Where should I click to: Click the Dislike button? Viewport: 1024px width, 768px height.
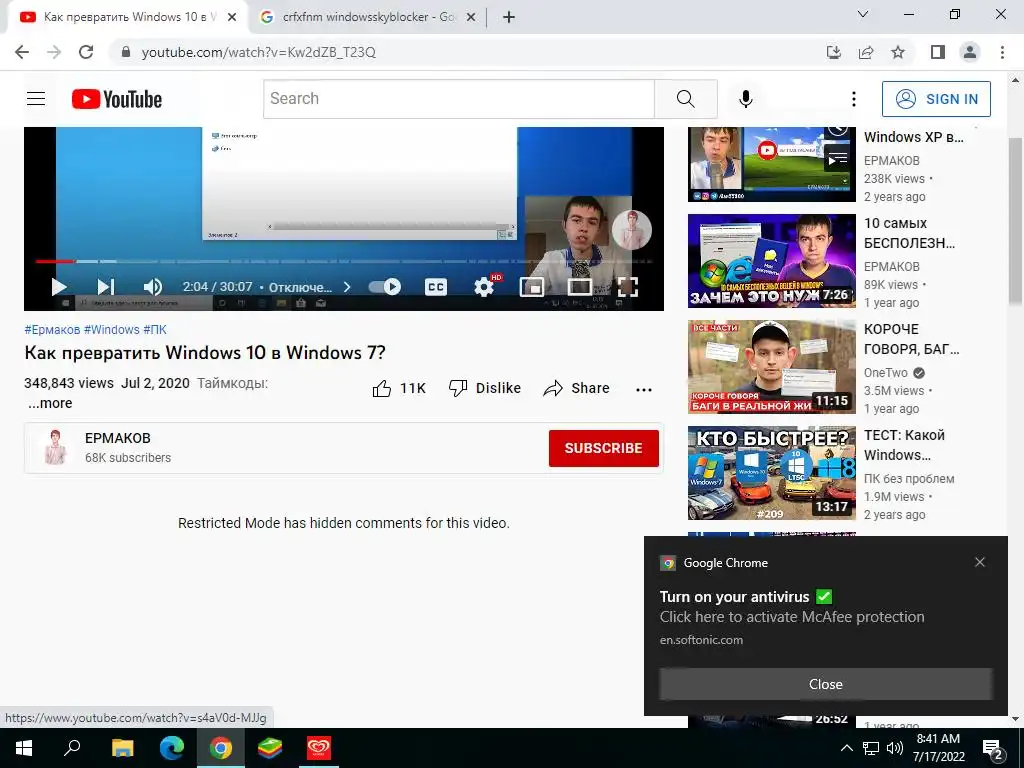(485, 389)
